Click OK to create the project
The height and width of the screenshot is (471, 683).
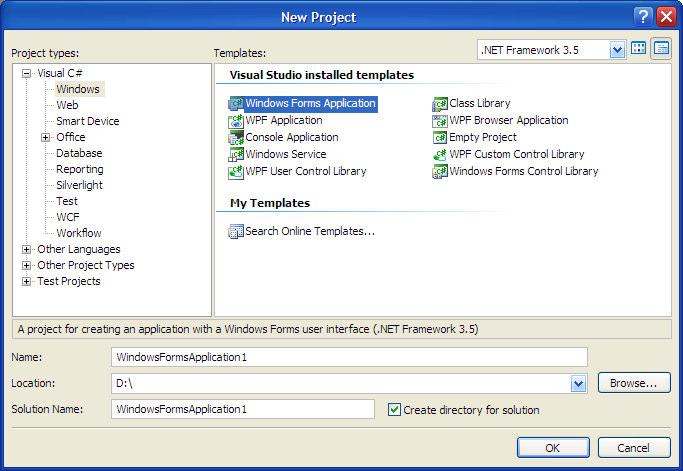(553, 448)
